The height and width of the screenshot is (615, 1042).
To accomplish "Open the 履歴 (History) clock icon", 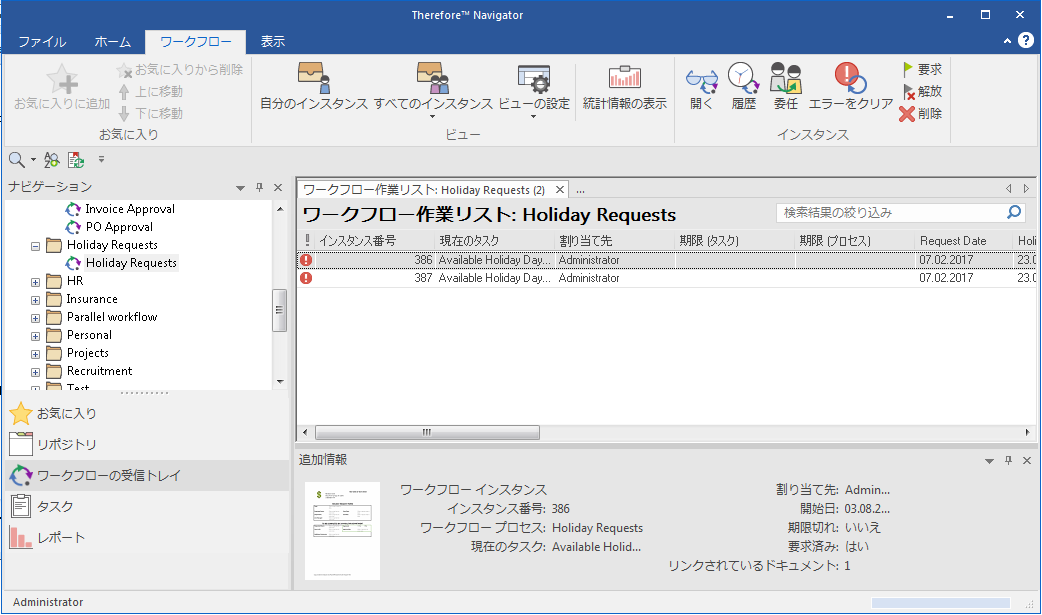I will tap(743, 78).
